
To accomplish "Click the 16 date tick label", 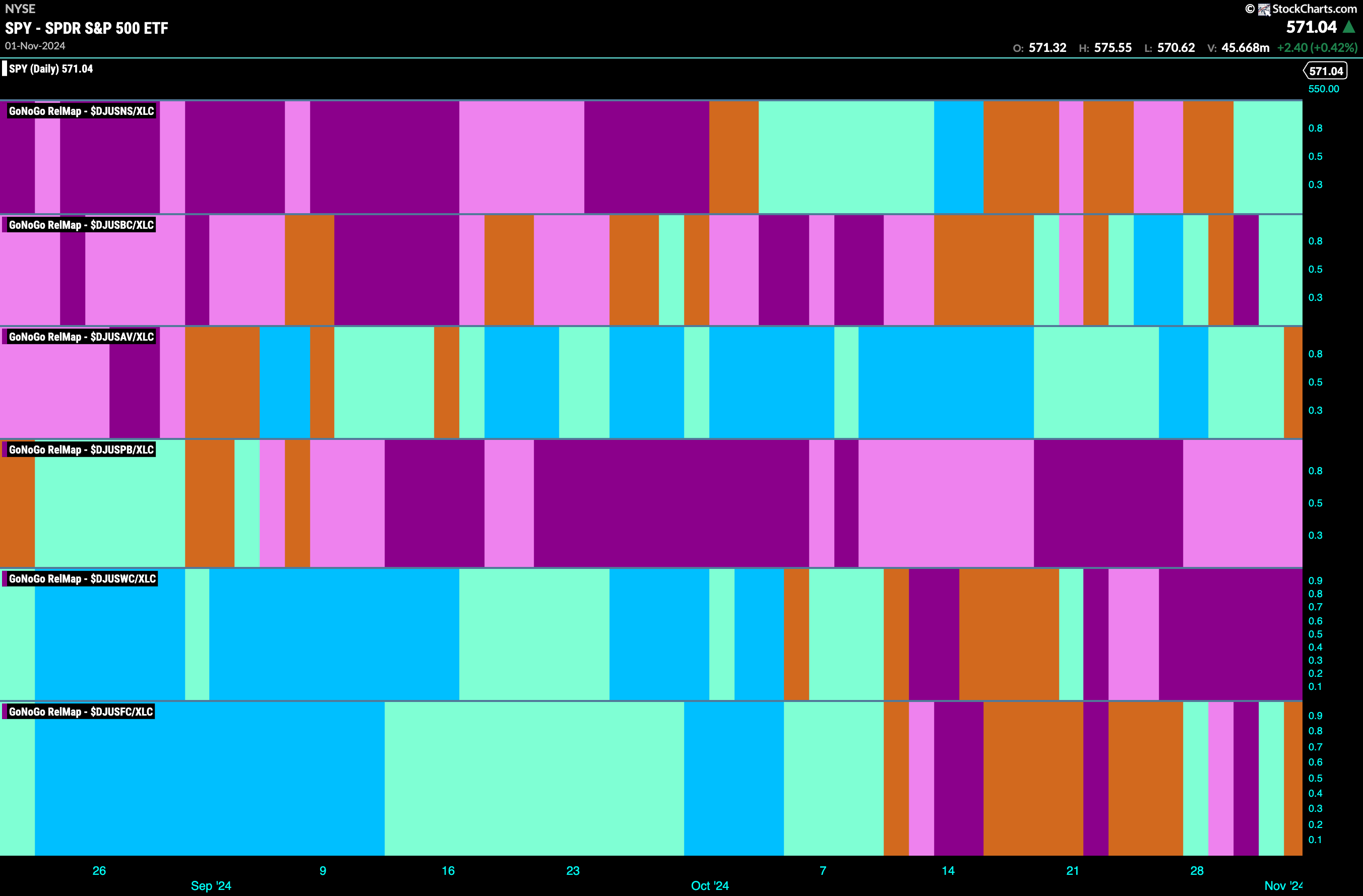I will pyautogui.click(x=448, y=871).
